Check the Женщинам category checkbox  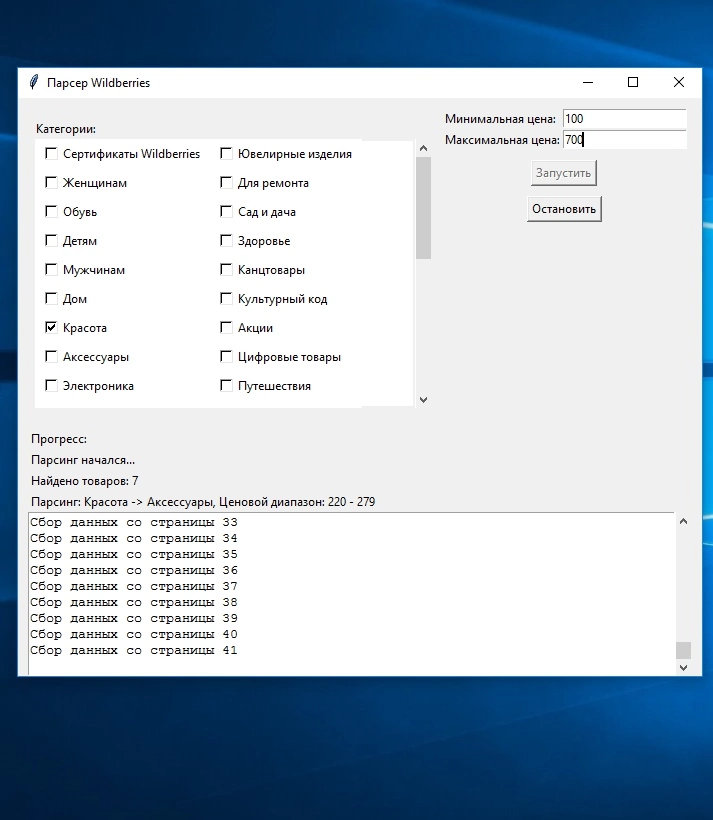coord(51,183)
